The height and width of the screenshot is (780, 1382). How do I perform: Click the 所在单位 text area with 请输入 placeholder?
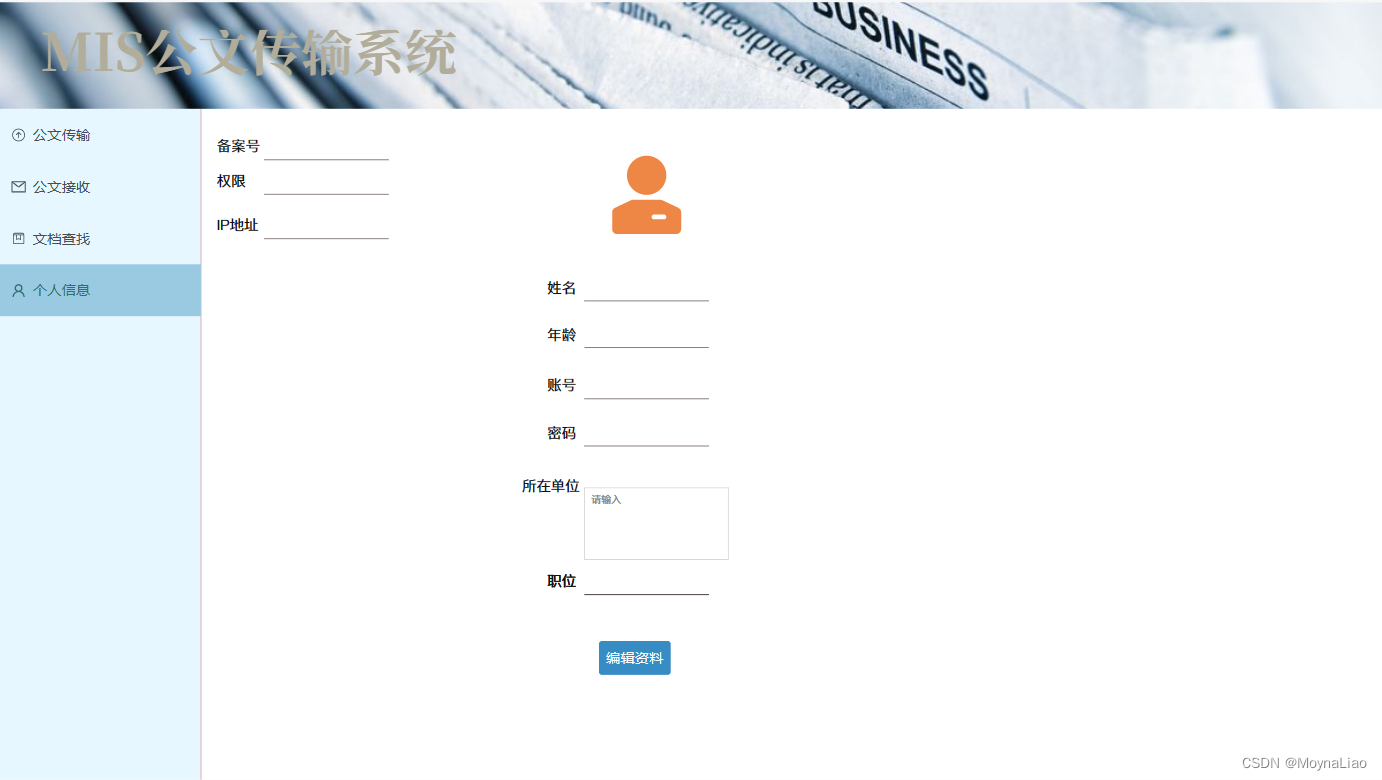(656, 522)
